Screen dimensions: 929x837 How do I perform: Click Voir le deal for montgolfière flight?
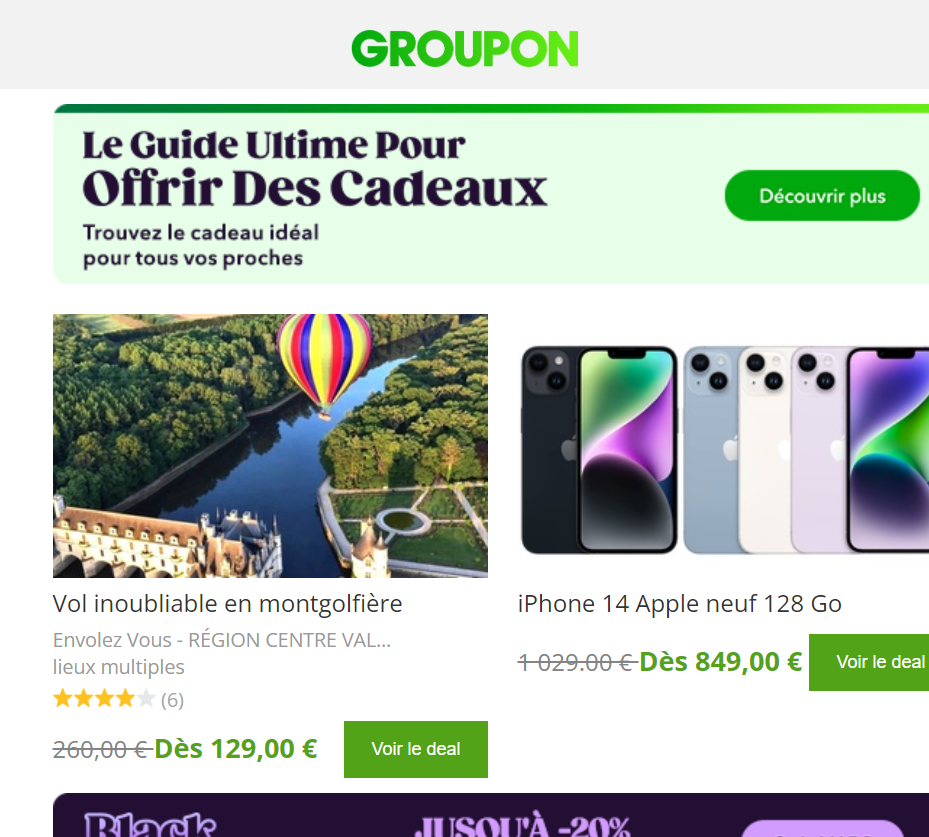tap(416, 749)
